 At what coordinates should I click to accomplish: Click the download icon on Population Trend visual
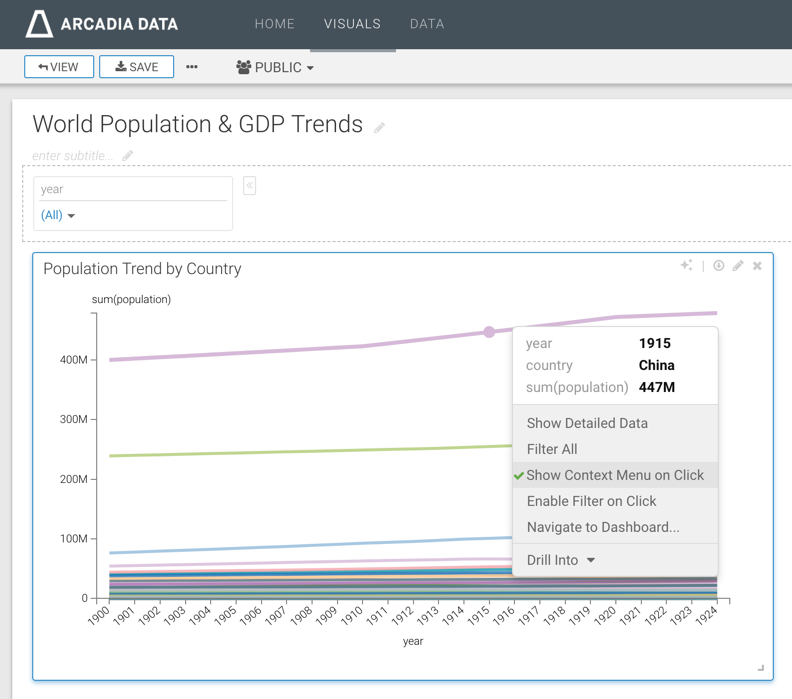[718, 266]
